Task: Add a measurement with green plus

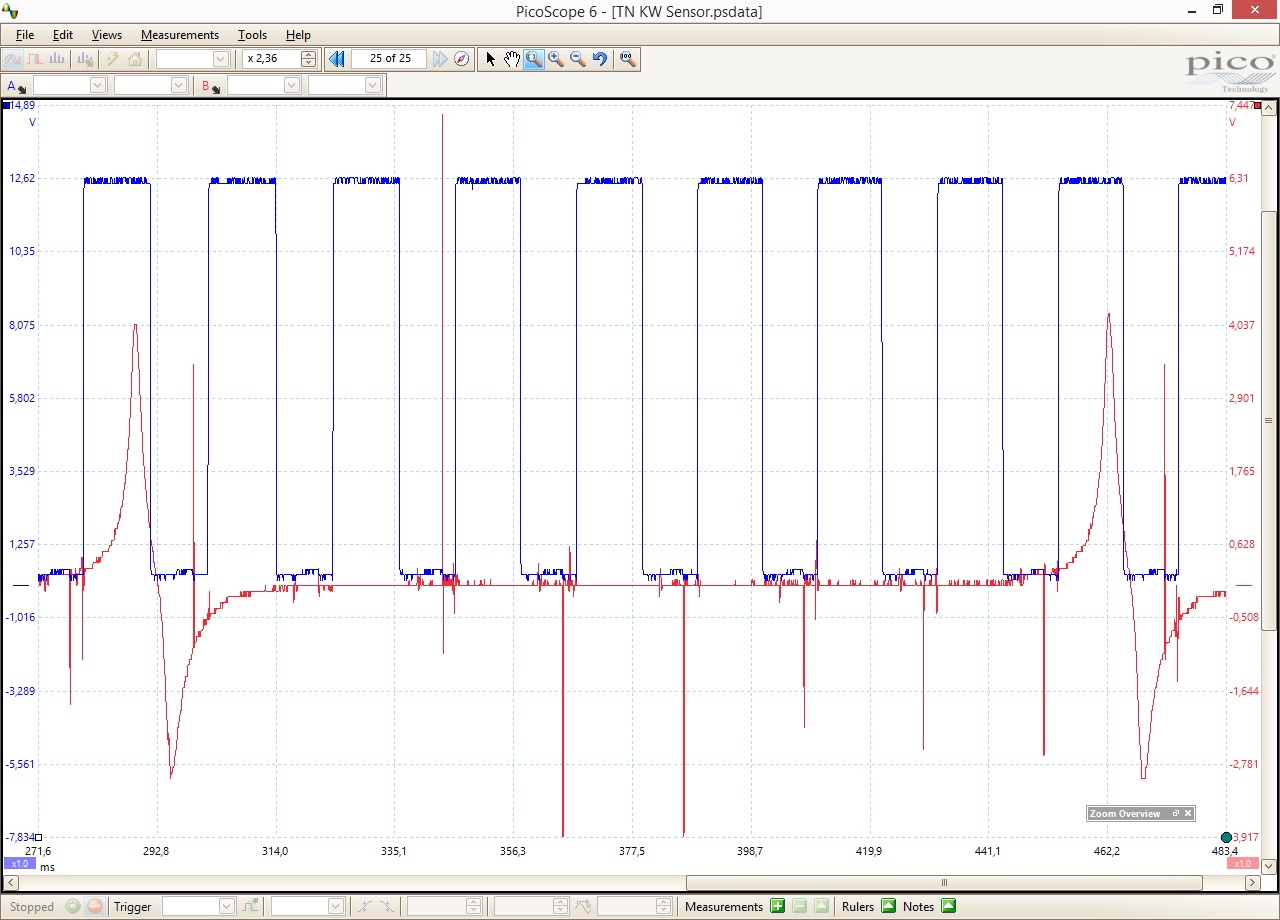Action: coord(778,907)
